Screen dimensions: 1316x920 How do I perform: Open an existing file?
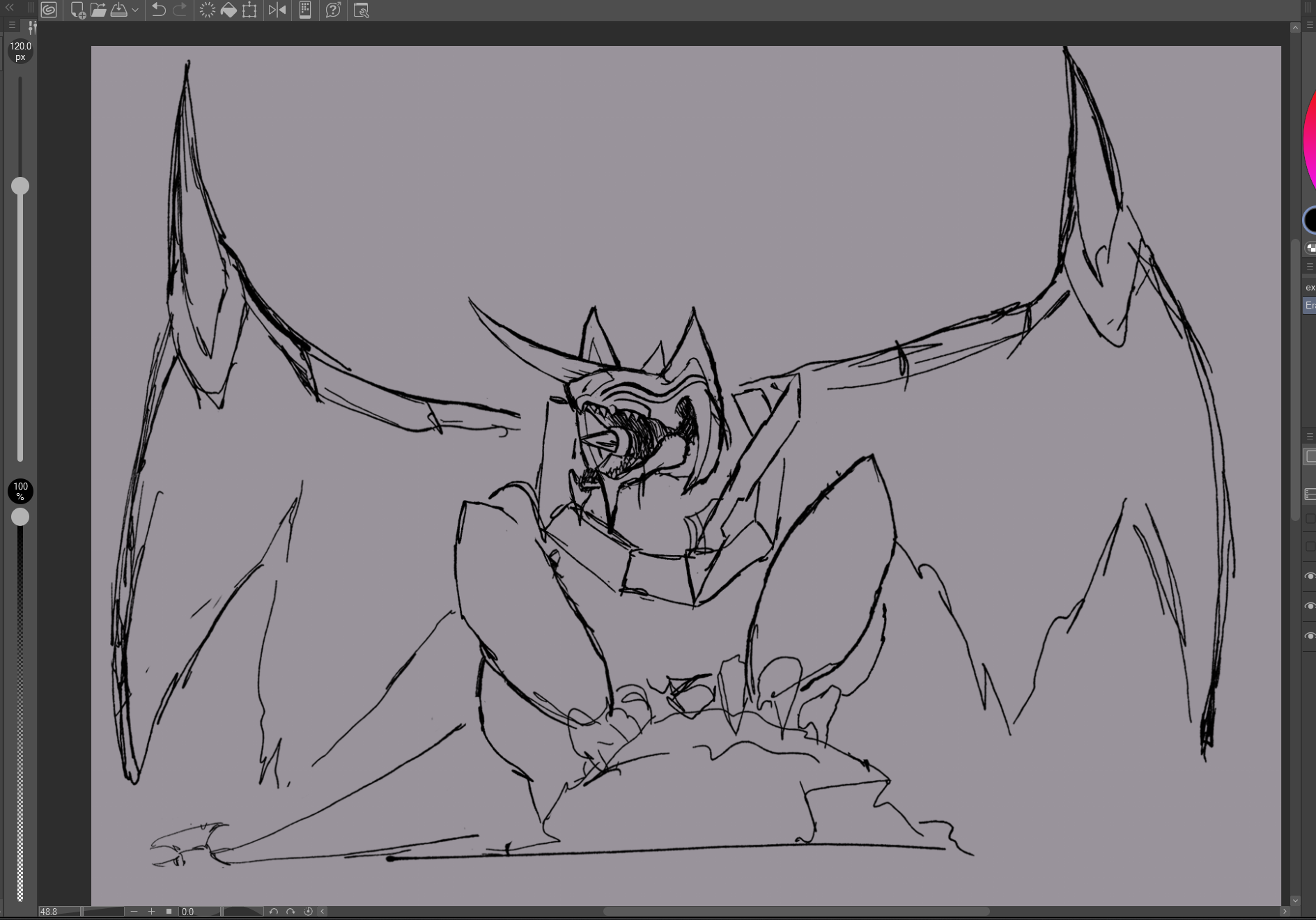click(98, 10)
